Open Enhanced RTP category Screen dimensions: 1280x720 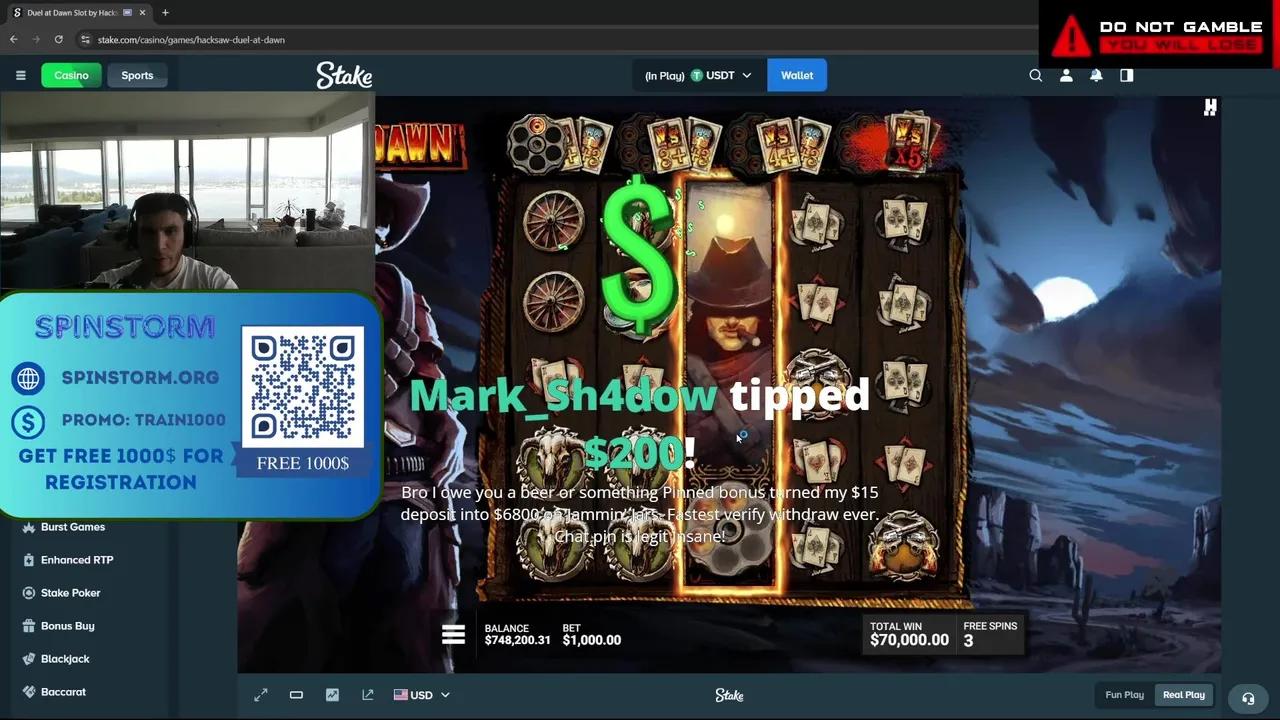[77, 560]
